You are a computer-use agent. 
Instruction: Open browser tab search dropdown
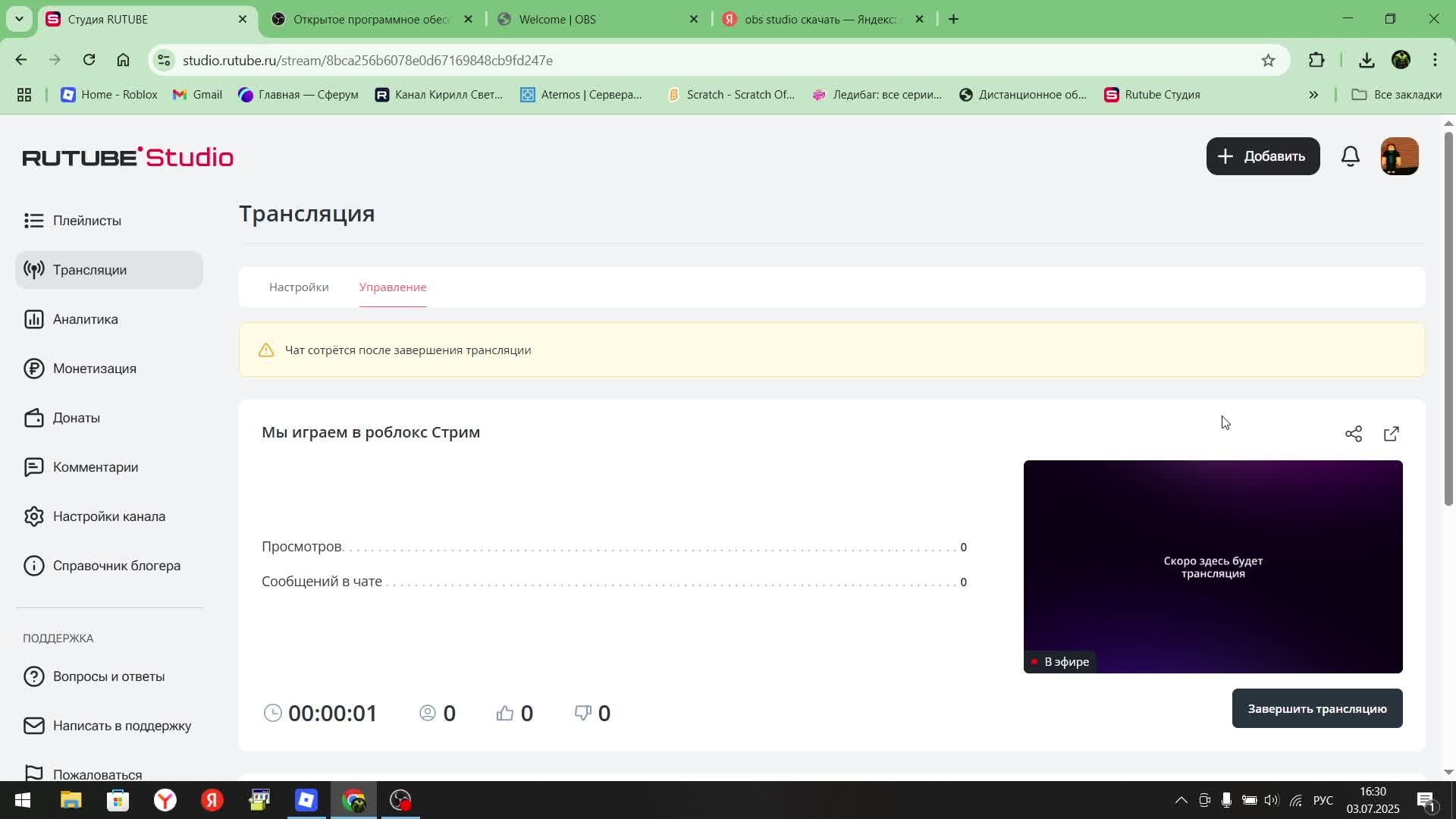pos(19,19)
